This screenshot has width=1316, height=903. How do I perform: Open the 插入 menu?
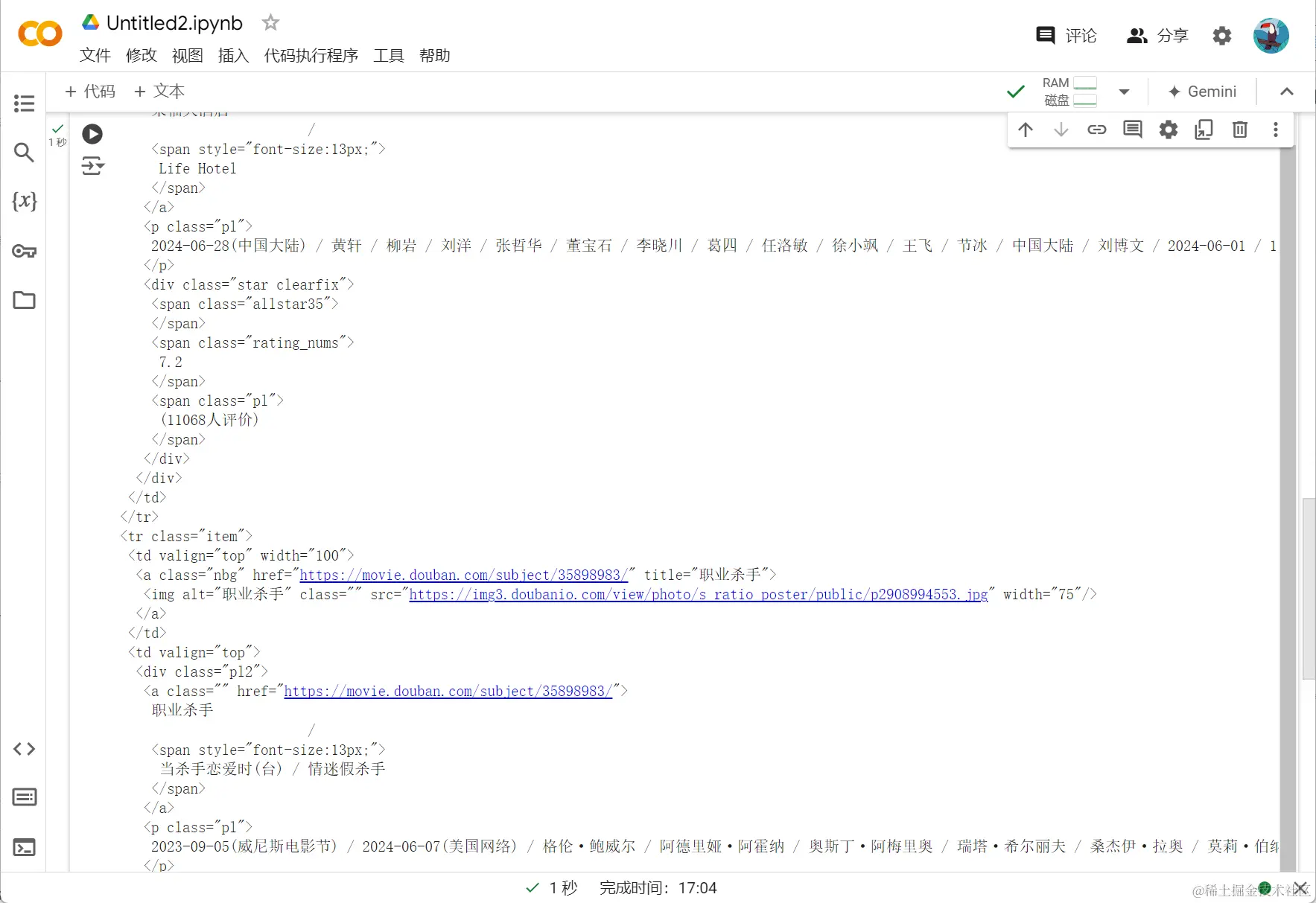point(234,56)
